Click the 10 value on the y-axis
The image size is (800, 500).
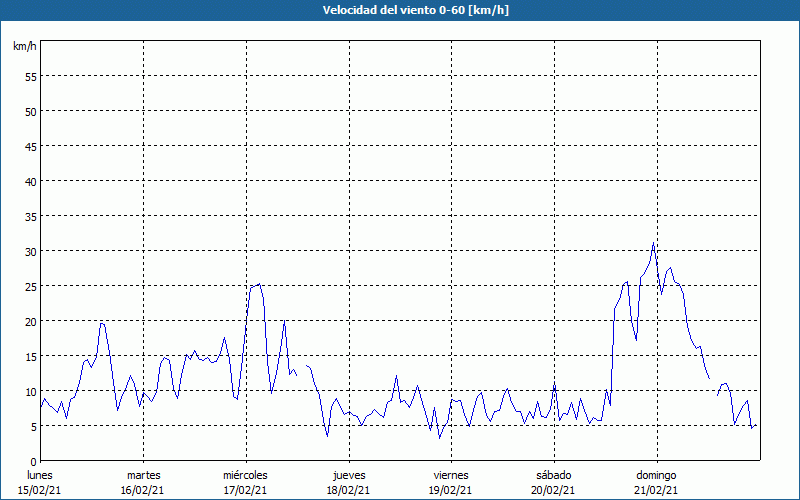[31, 391]
